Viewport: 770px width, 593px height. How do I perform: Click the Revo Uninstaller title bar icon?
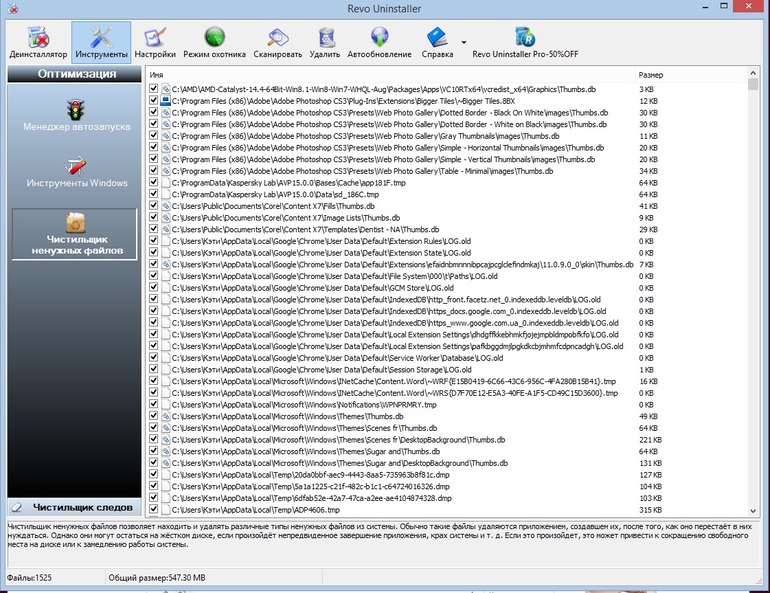pyautogui.click(x=13, y=8)
